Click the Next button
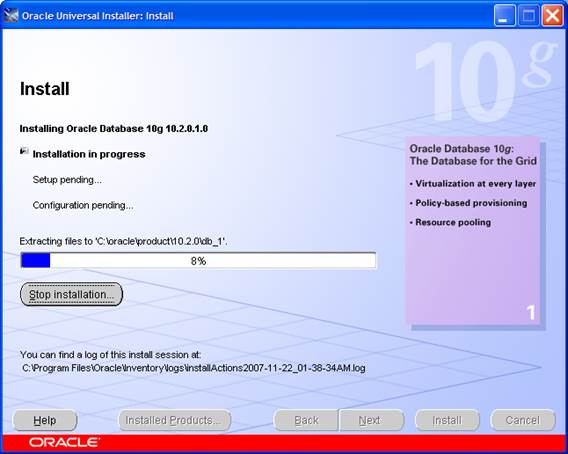Image resolution: width=568 pixels, height=454 pixels. (x=372, y=420)
